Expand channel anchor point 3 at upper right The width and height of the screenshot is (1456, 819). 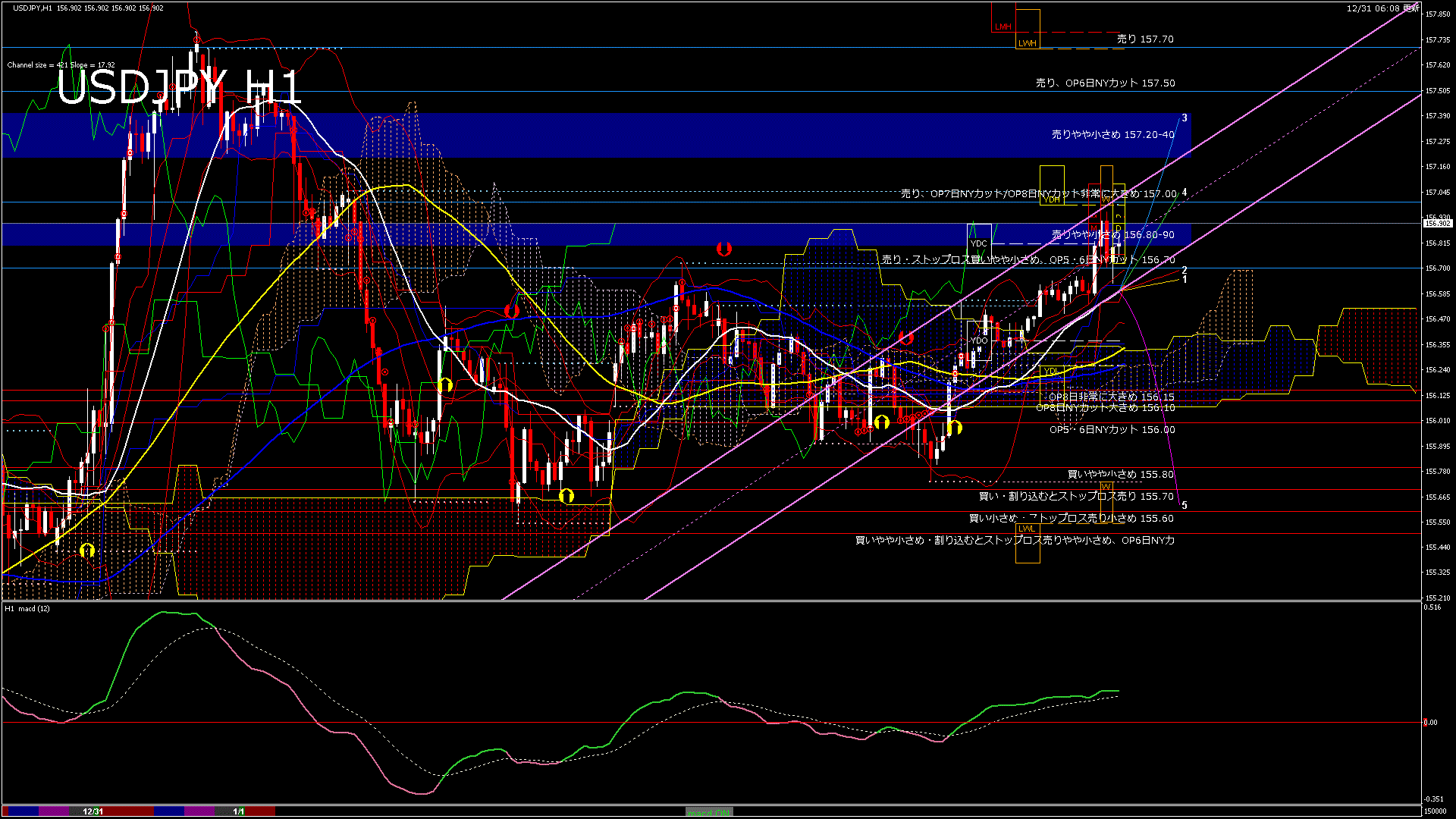[1185, 118]
